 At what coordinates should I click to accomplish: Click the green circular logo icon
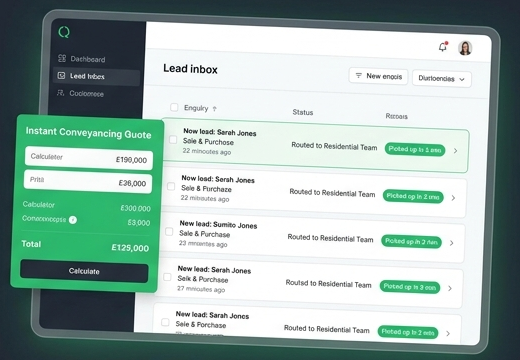[64, 32]
